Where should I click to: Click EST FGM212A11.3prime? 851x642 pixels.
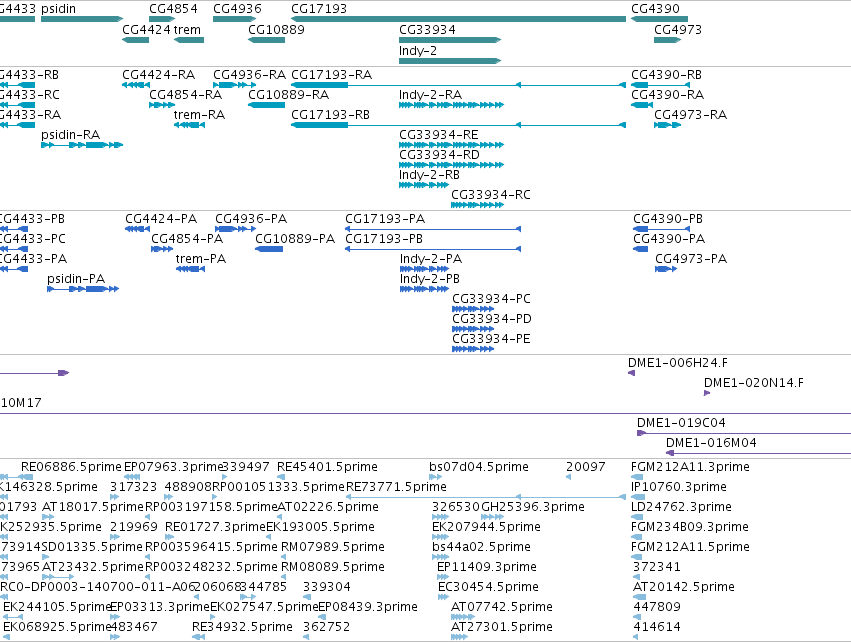tap(690, 467)
